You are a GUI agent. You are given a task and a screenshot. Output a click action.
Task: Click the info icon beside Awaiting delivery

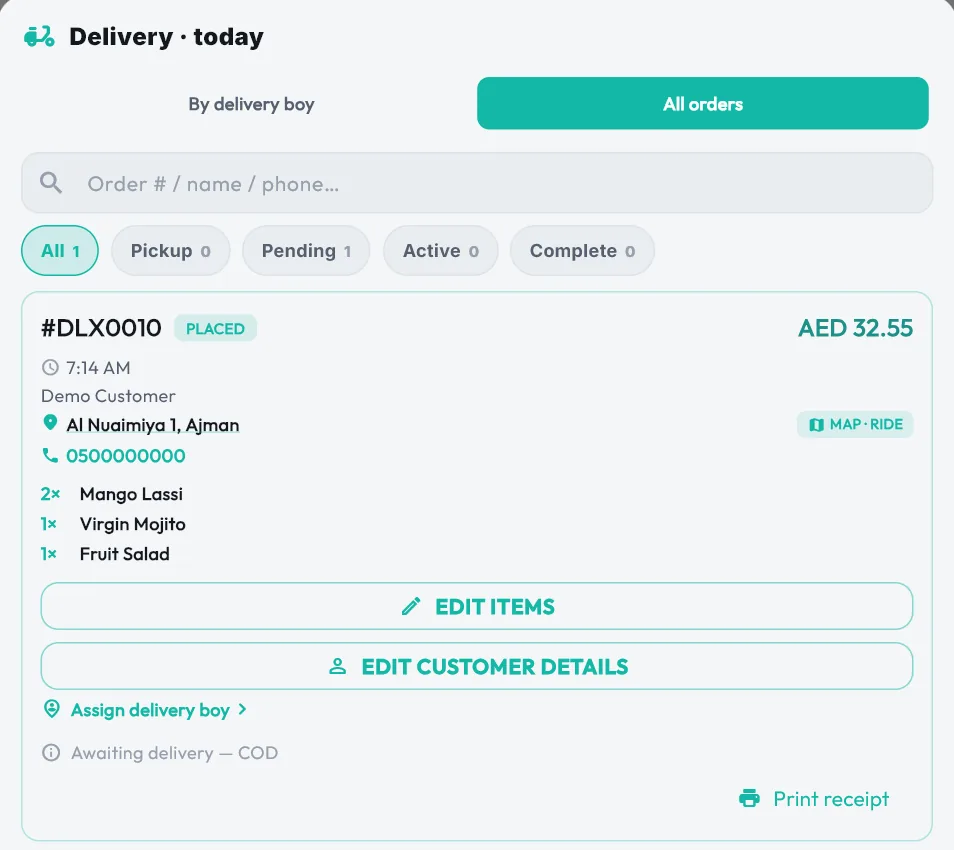pos(51,753)
